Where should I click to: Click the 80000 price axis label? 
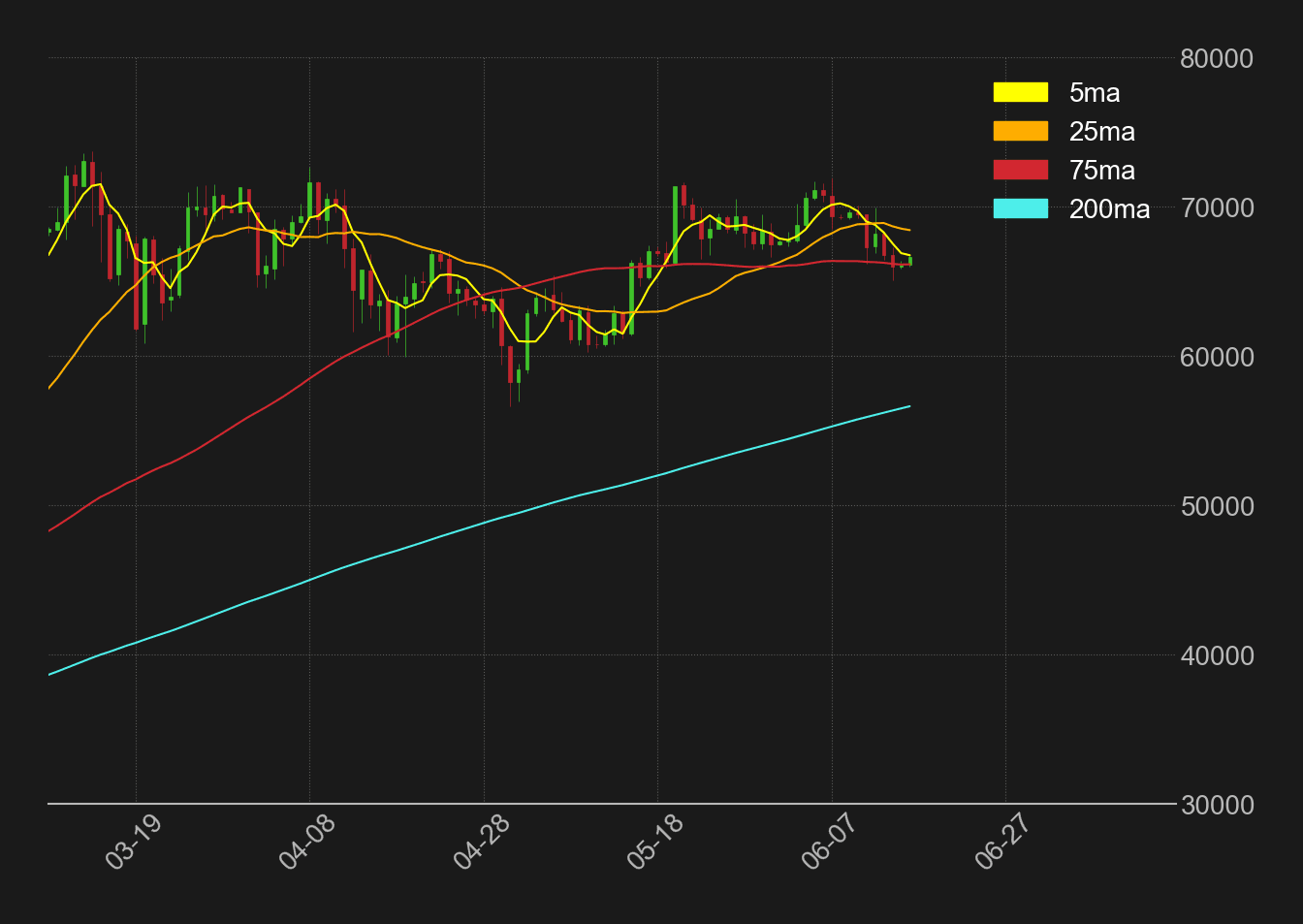(1217, 59)
